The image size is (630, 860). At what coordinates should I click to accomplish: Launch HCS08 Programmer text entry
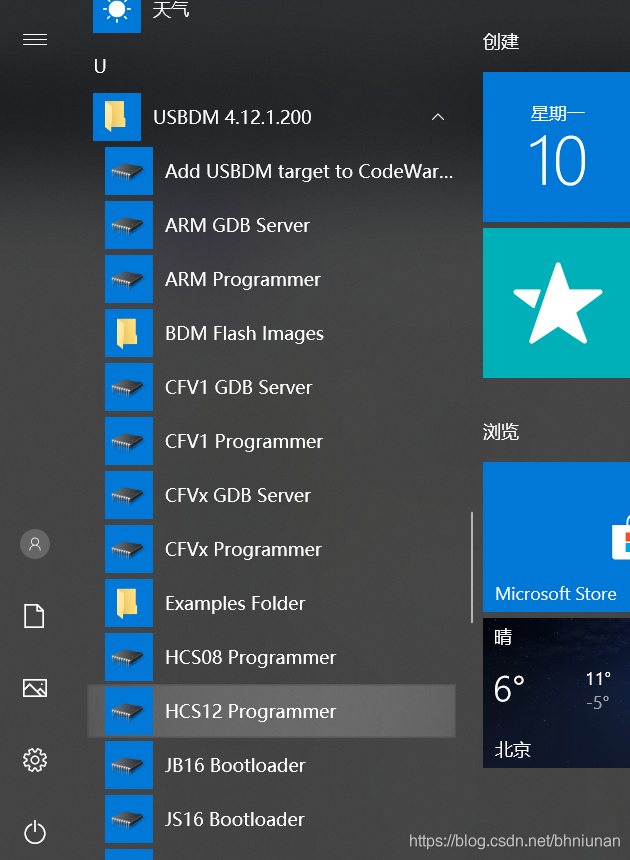click(x=251, y=658)
